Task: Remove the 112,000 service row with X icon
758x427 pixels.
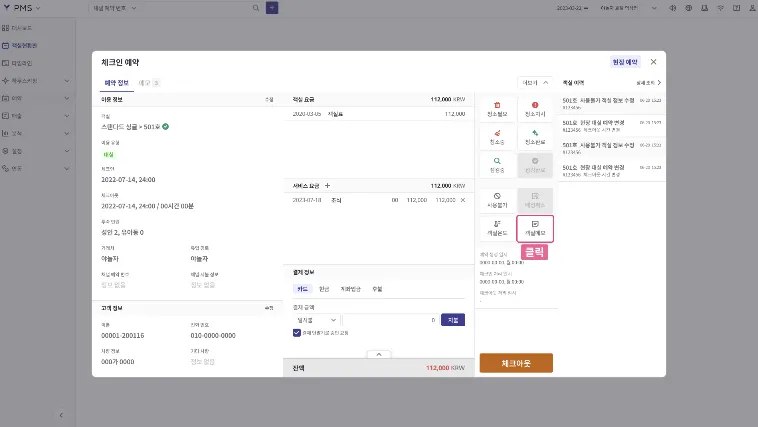Action: click(x=463, y=200)
